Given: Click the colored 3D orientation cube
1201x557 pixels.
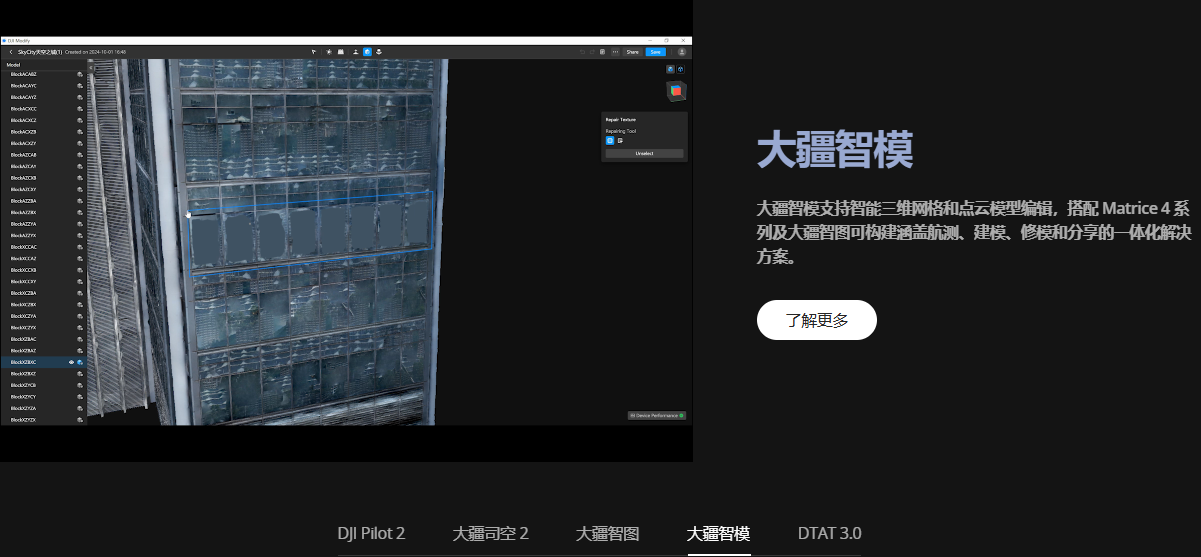Looking at the screenshot, I should tap(676, 91).
